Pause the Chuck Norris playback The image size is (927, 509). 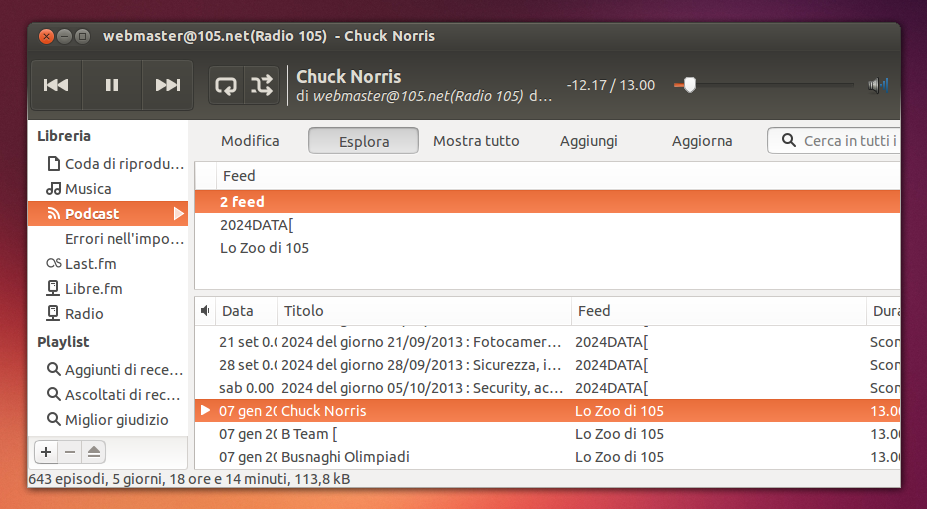112,85
